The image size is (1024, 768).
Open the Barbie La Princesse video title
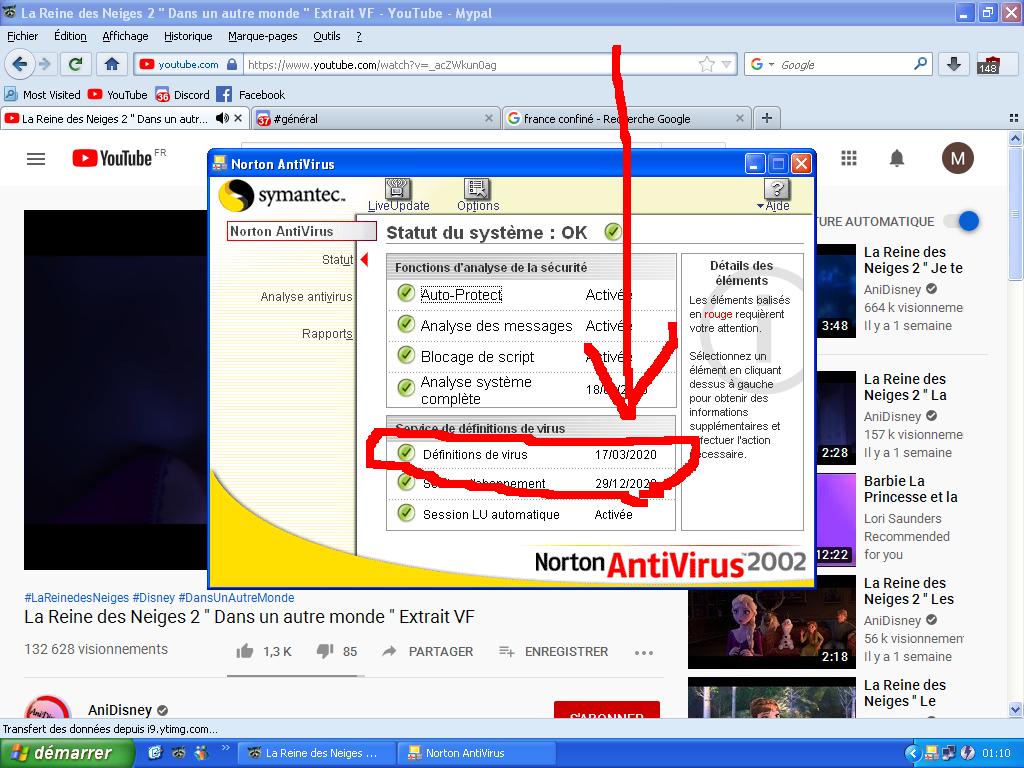pos(910,489)
